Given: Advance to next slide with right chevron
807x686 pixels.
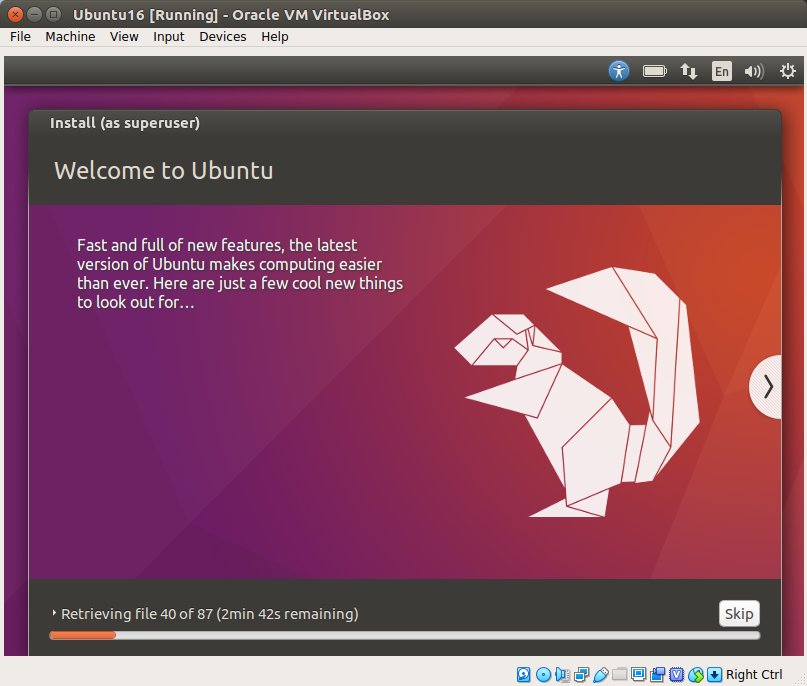Looking at the screenshot, I should click(x=766, y=386).
